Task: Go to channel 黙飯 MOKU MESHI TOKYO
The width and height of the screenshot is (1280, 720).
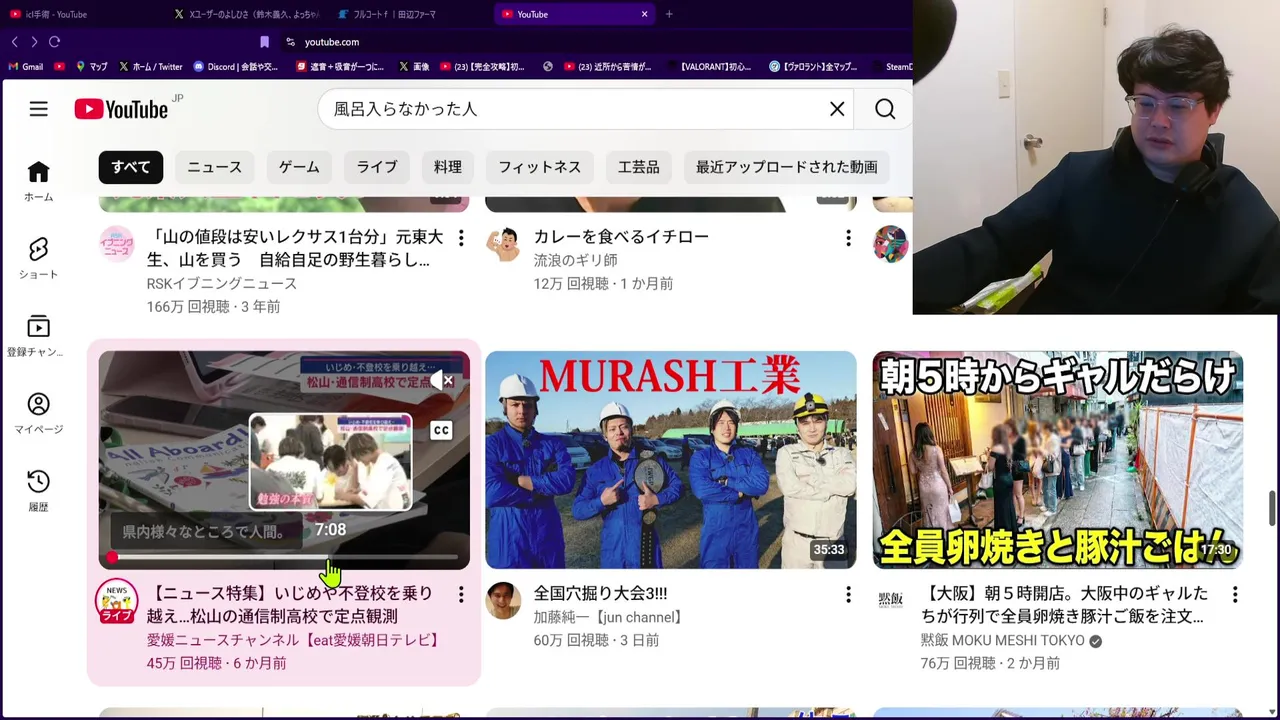Action: tap(1003, 640)
